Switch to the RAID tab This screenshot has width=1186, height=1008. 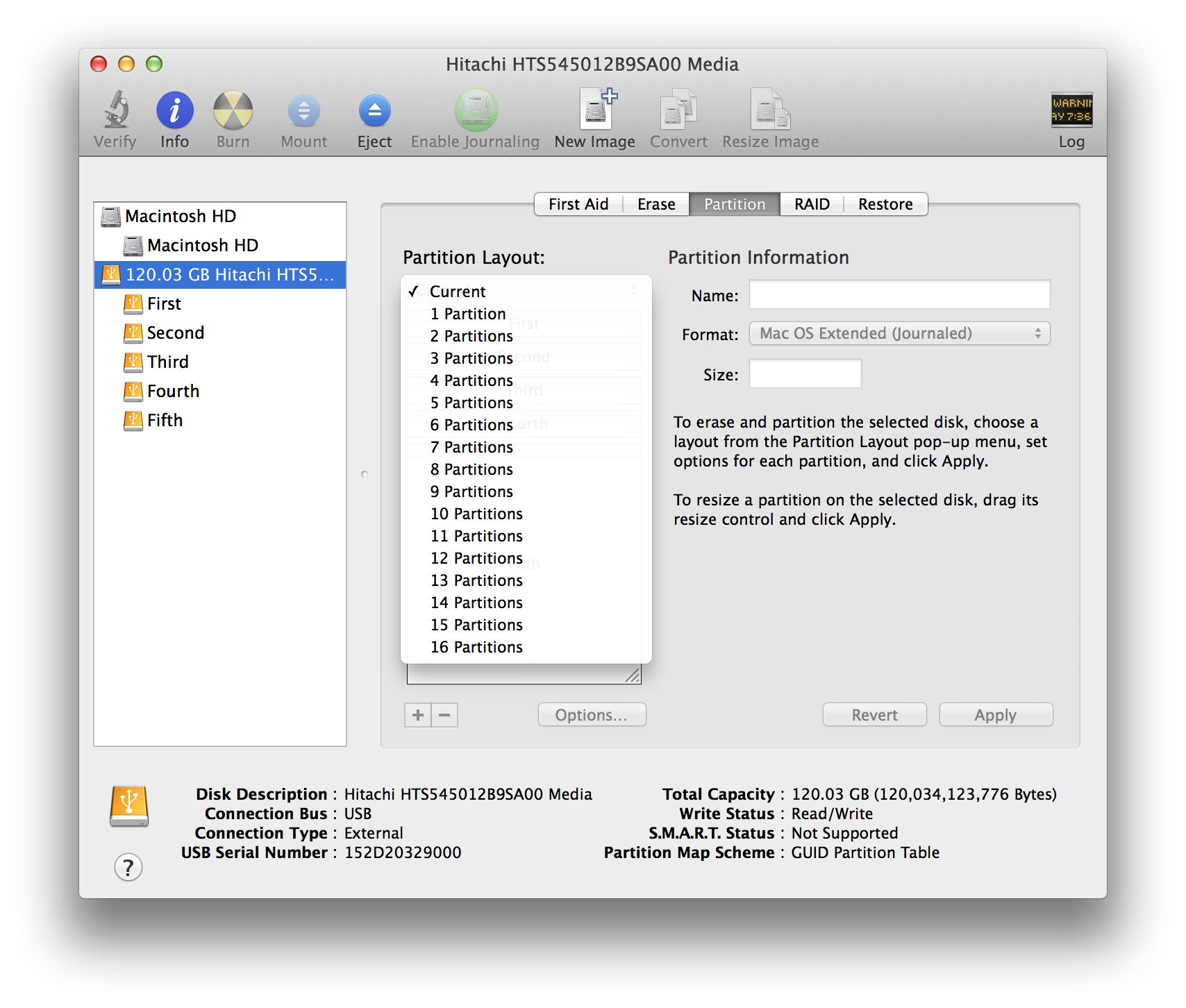pos(812,204)
